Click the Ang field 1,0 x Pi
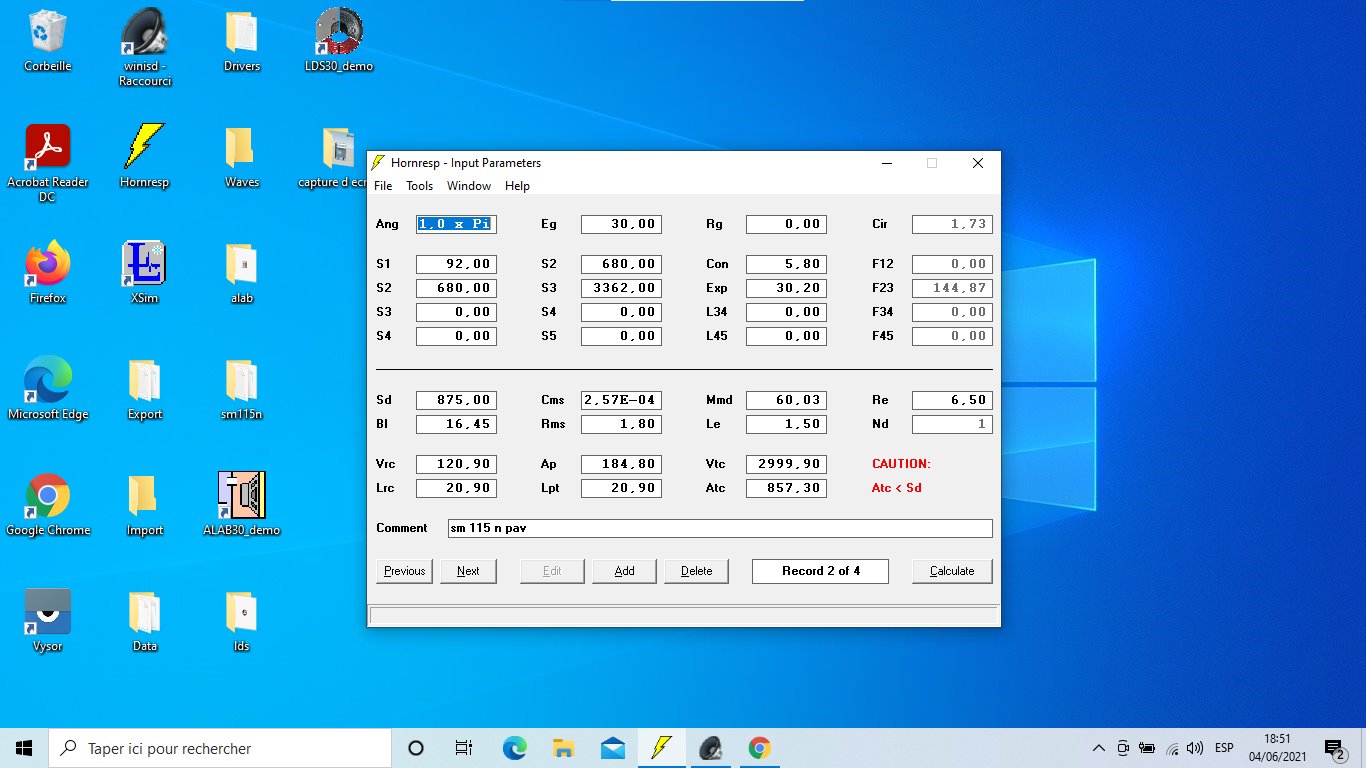Image resolution: width=1366 pixels, height=768 pixels. (456, 224)
